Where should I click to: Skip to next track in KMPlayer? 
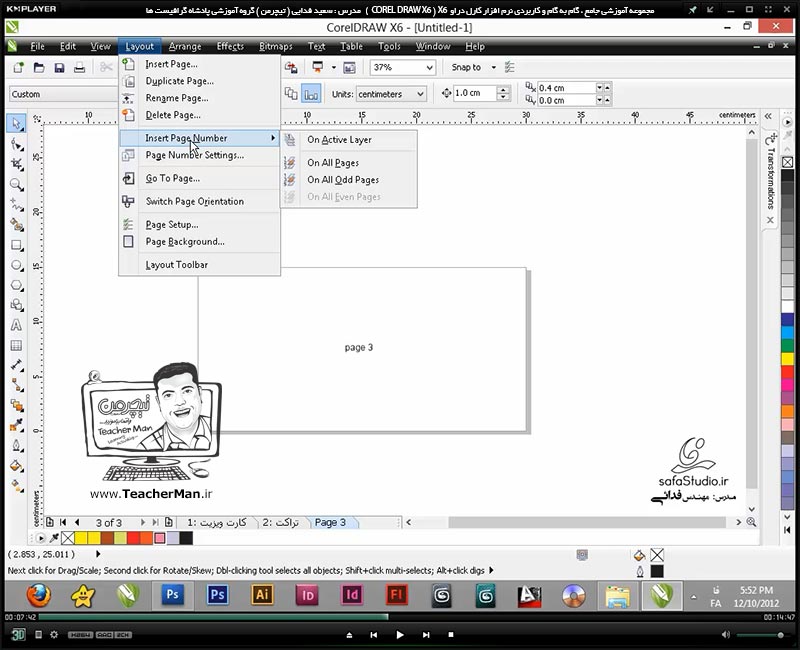426,635
